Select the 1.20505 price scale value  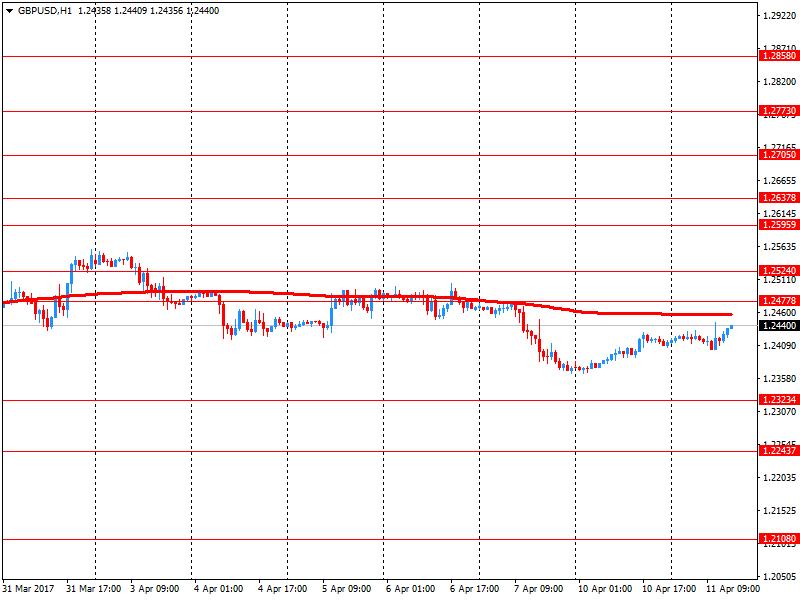click(780, 577)
